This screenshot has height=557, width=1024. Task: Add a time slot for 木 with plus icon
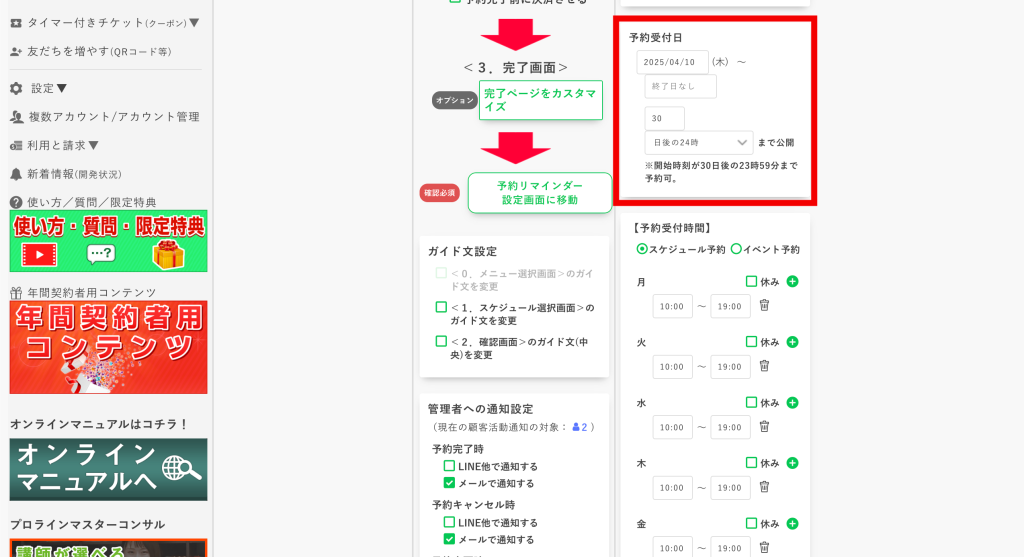click(x=792, y=463)
